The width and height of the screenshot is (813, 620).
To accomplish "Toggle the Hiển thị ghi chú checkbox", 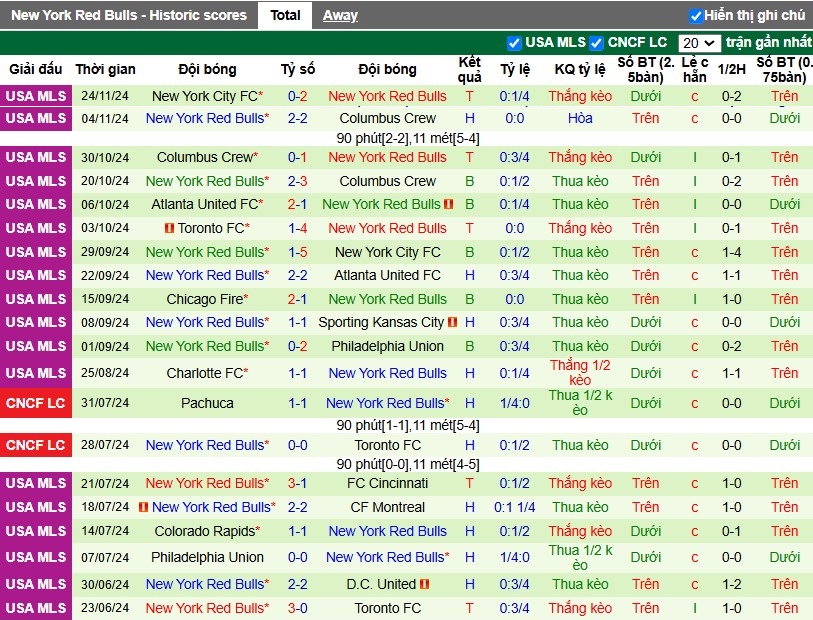I will click(x=695, y=16).
